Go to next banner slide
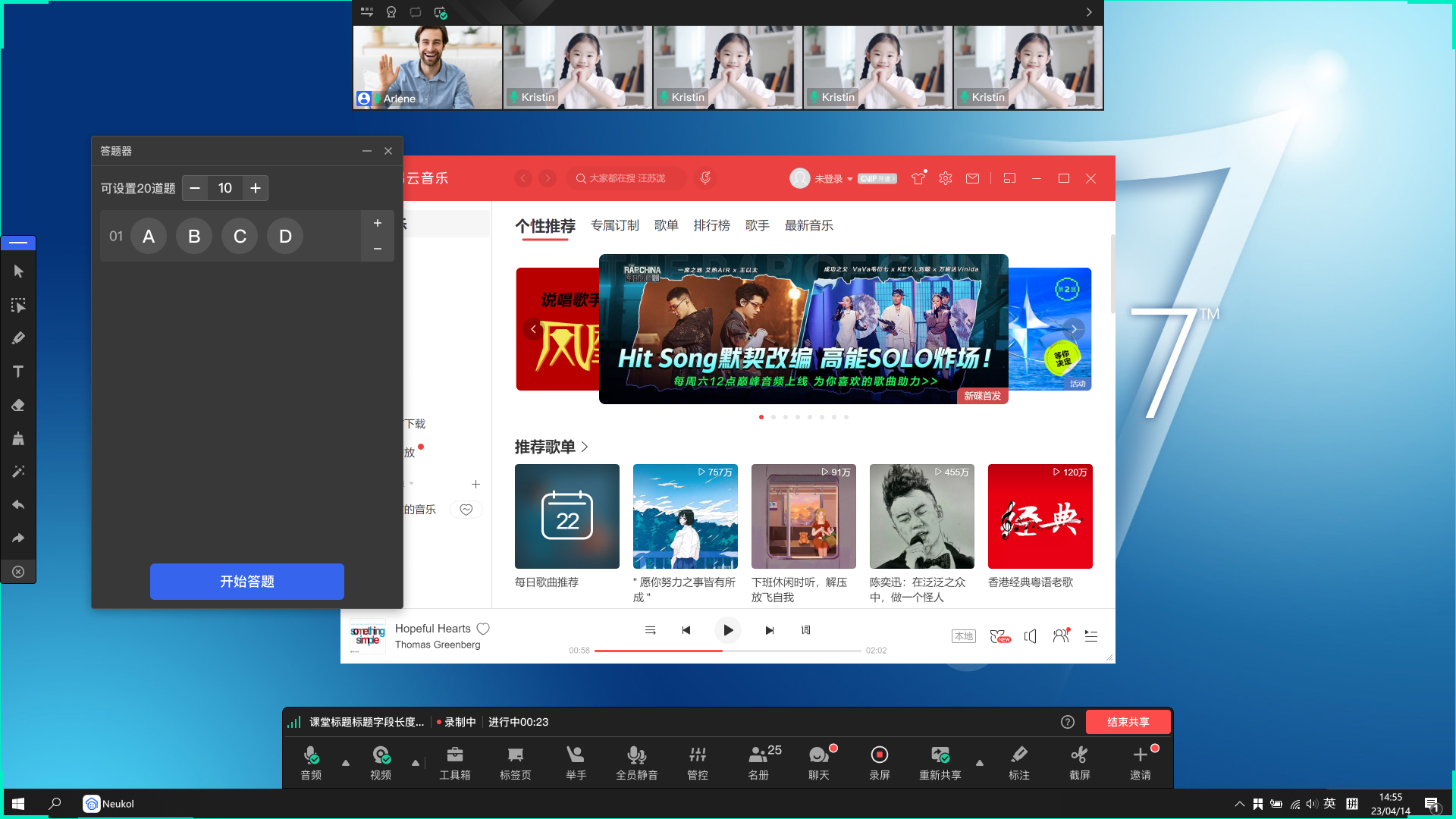The width and height of the screenshot is (1456, 819). (x=1074, y=329)
